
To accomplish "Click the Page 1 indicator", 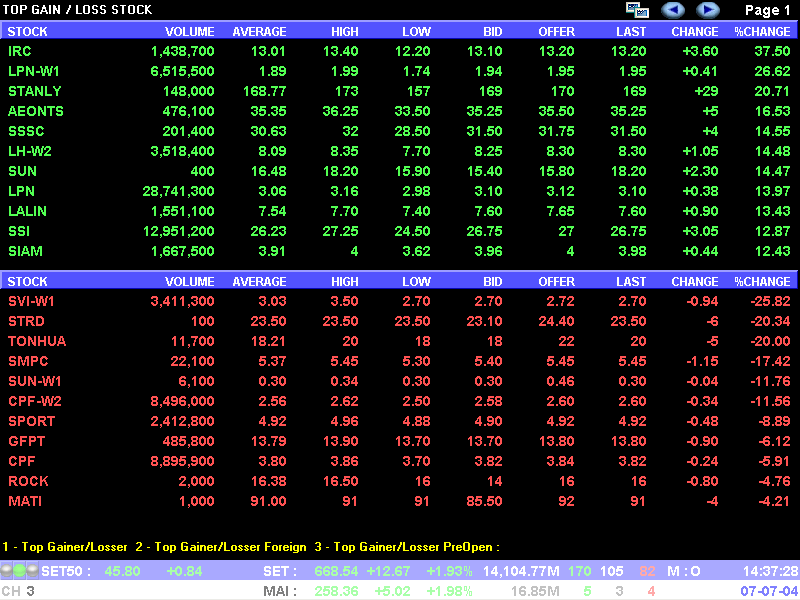I will pyautogui.click(x=767, y=10).
